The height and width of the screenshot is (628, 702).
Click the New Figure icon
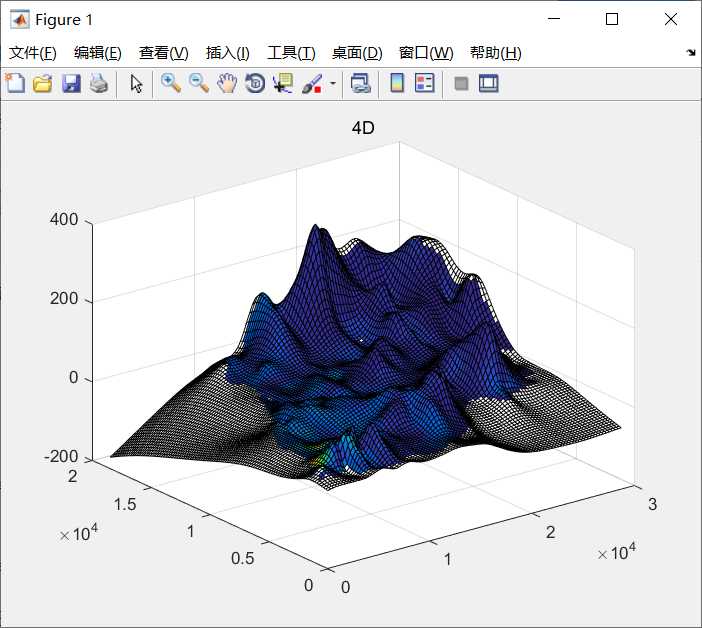pyautogui.click(x=15, y=83)
